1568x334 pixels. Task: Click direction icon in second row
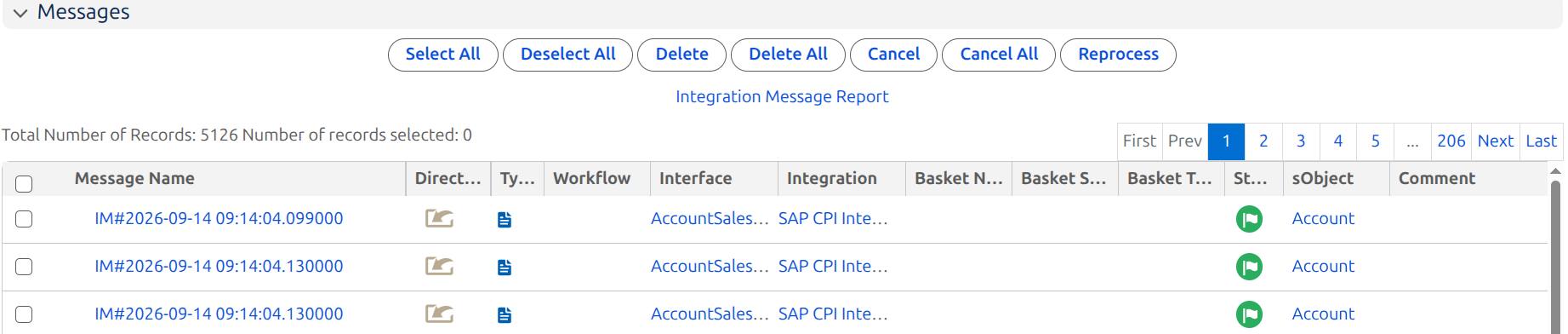439,267
